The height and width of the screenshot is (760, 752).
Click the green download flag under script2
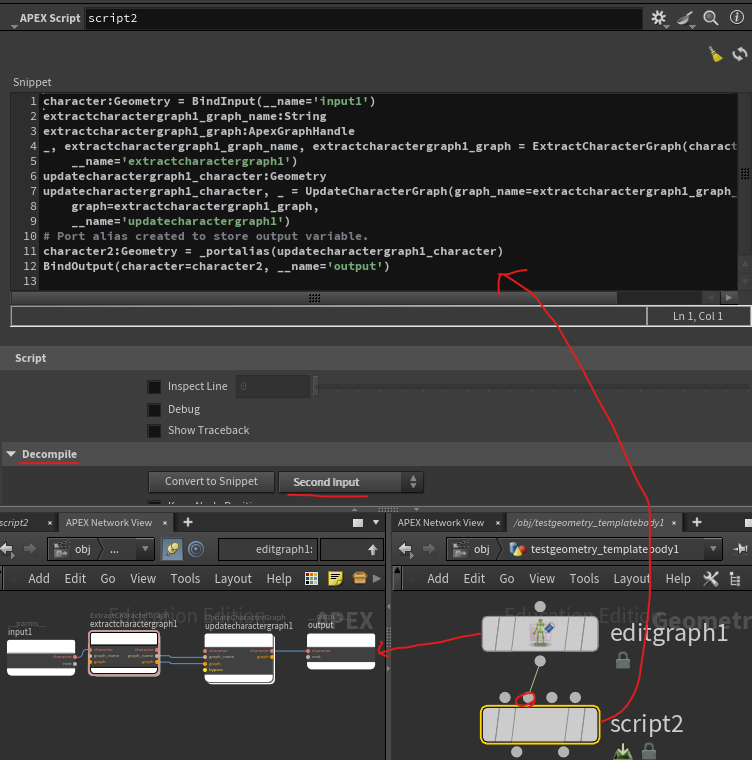tap(624, 751)
